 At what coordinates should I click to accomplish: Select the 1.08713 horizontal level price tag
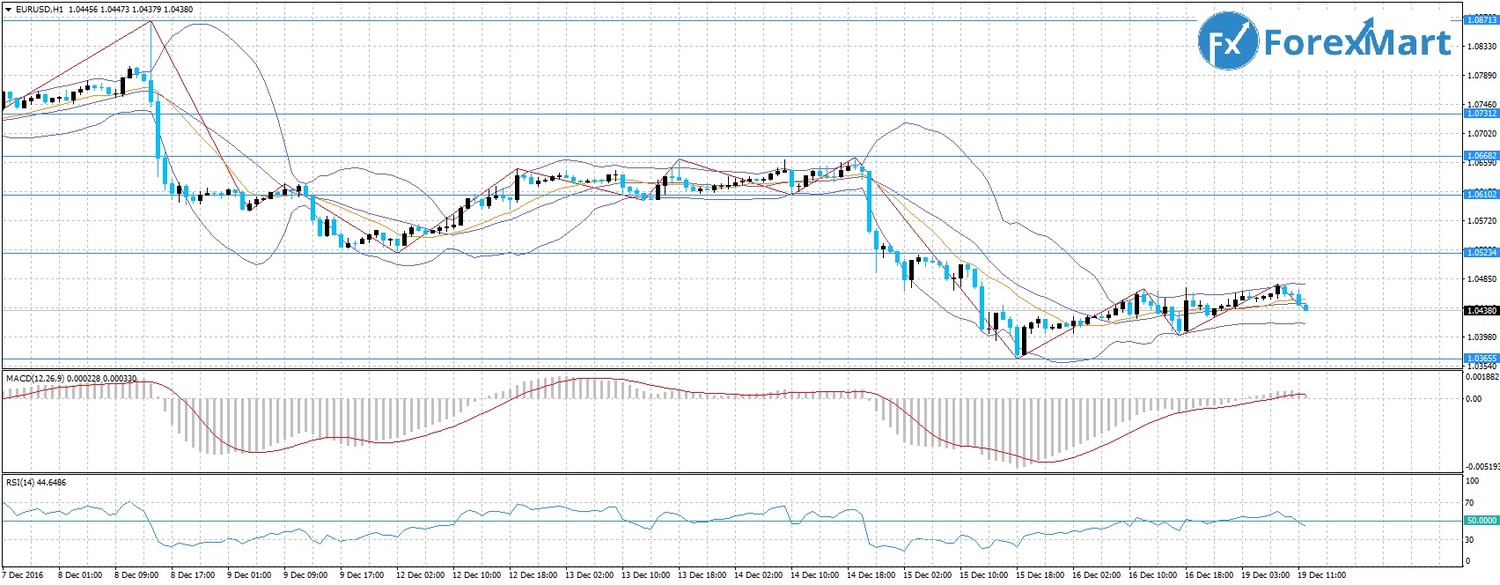pos(1480,19)
